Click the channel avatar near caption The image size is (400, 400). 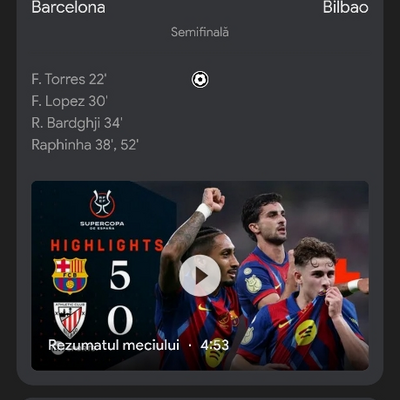58,348
